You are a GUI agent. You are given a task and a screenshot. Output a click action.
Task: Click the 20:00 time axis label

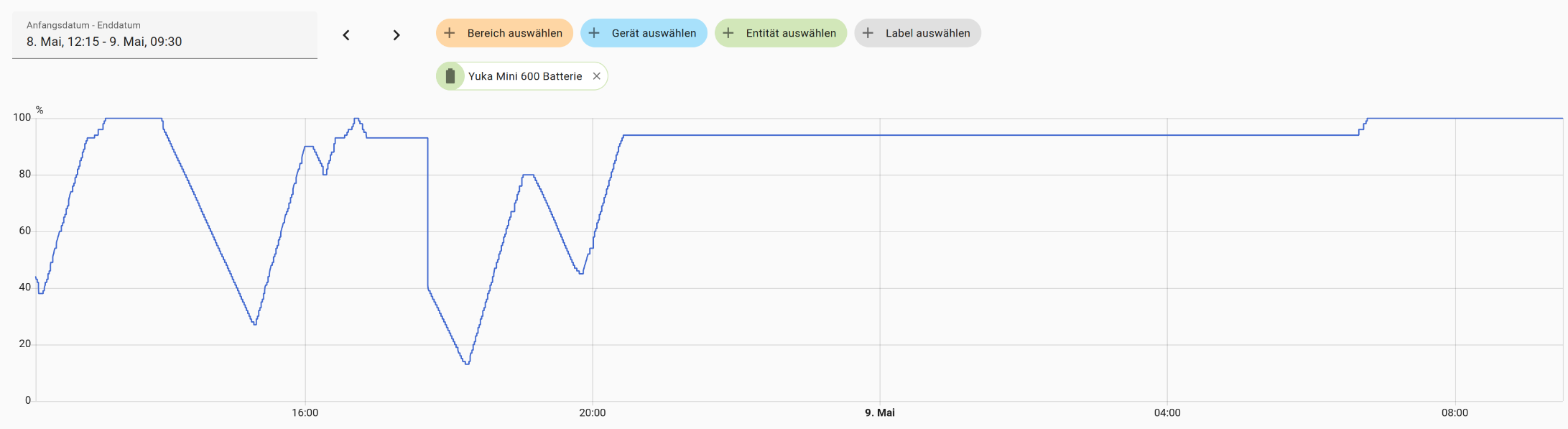pyautogui.click(x=593, y=413)
